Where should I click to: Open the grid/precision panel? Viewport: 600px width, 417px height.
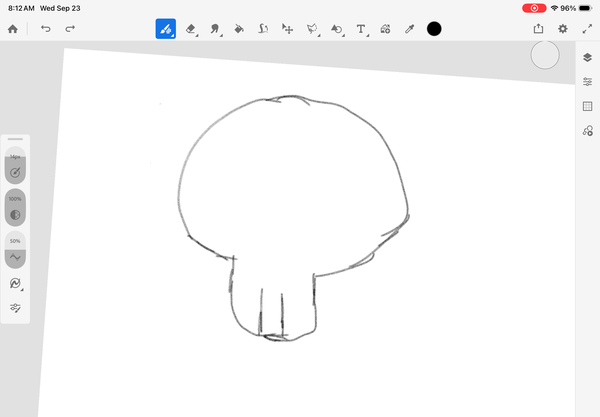click(x=587, y=106)
